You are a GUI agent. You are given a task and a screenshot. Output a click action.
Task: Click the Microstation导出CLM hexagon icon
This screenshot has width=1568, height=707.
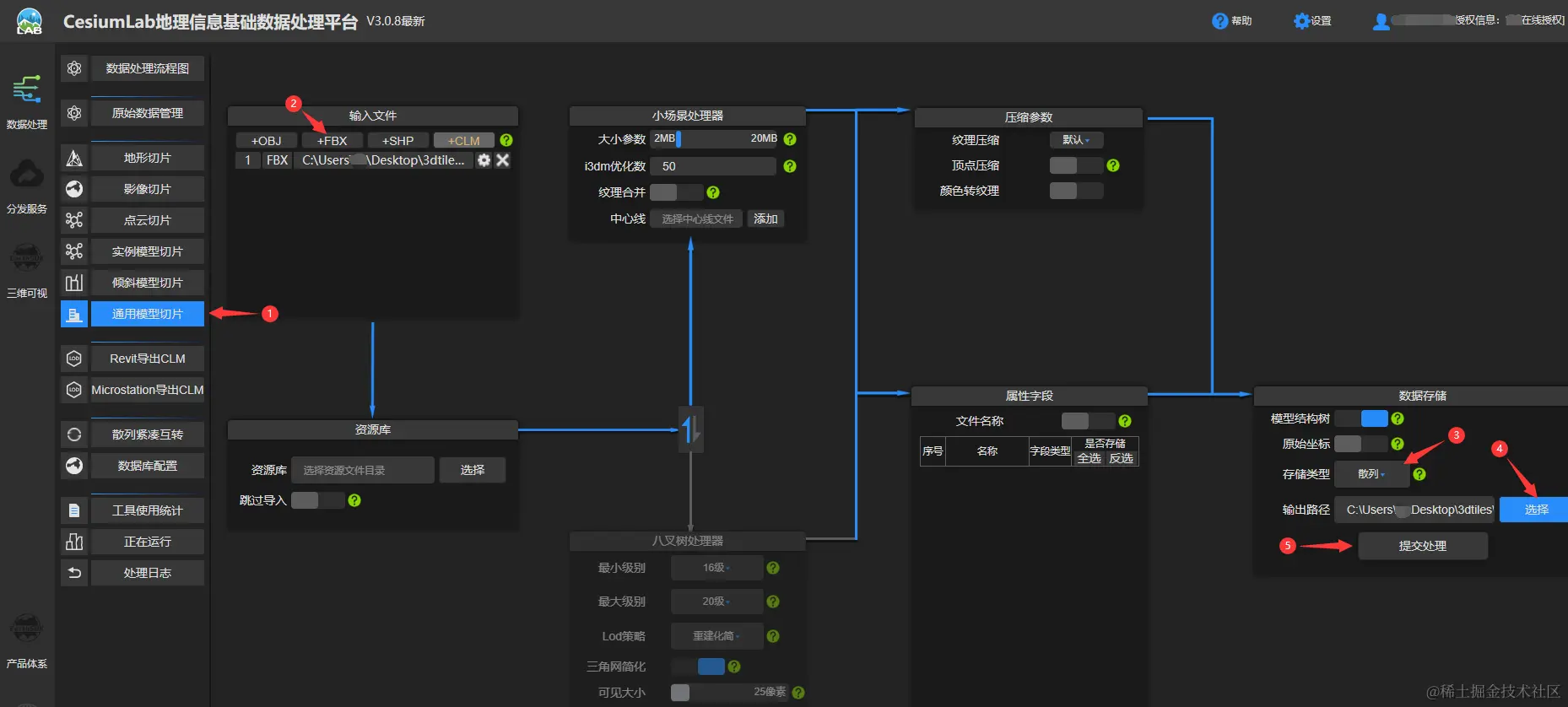click(x=74, y=390)
